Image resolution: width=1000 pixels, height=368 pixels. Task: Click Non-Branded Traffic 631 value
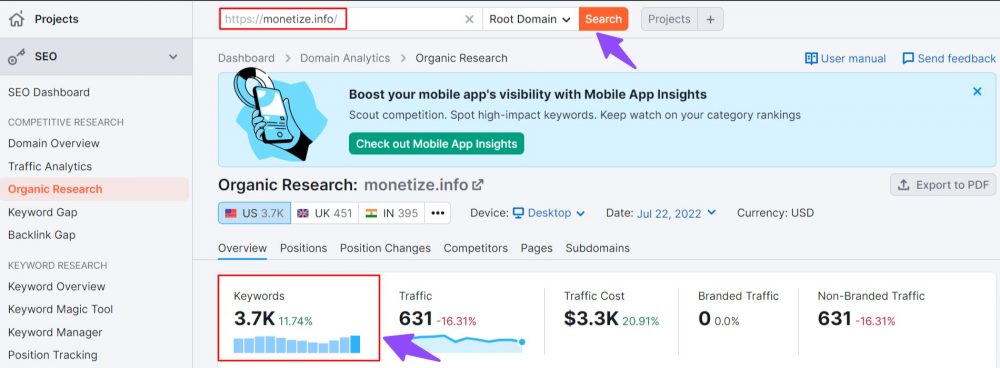tap(835, 318)
